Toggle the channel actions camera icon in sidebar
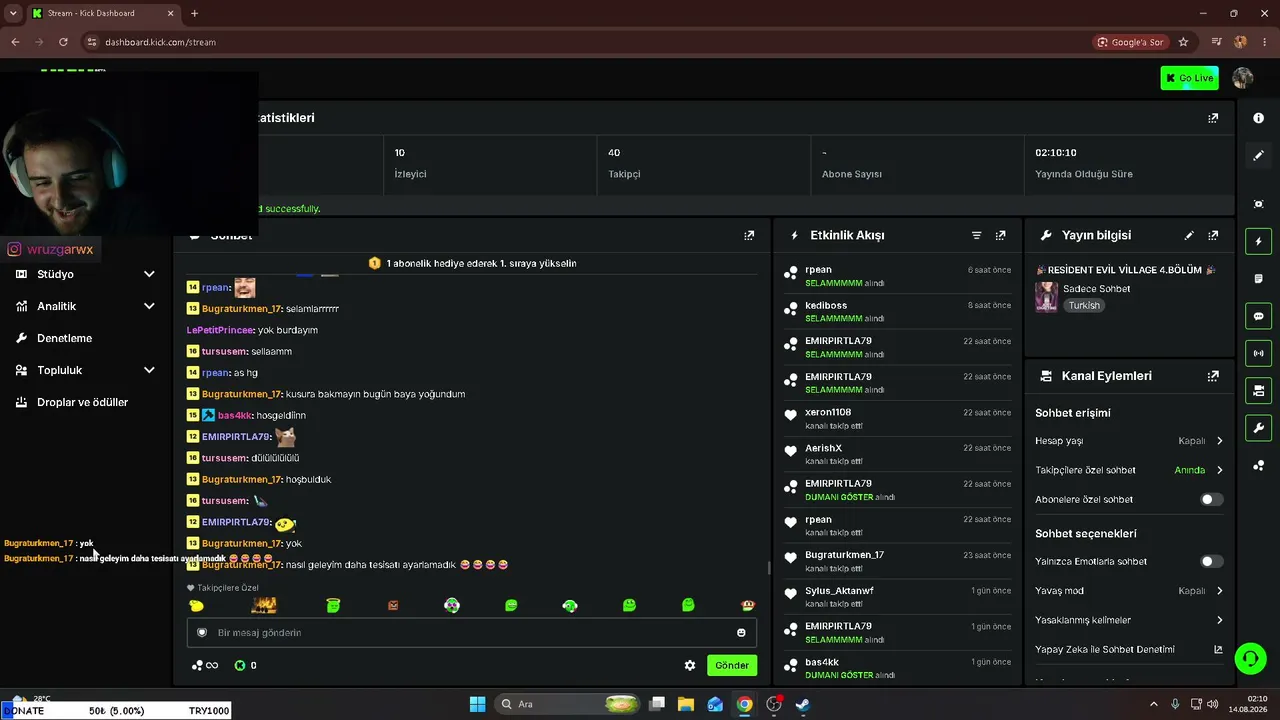The height and width of the screenshot is (720, 1280). pyautogui.click(x=1258, y=390)
